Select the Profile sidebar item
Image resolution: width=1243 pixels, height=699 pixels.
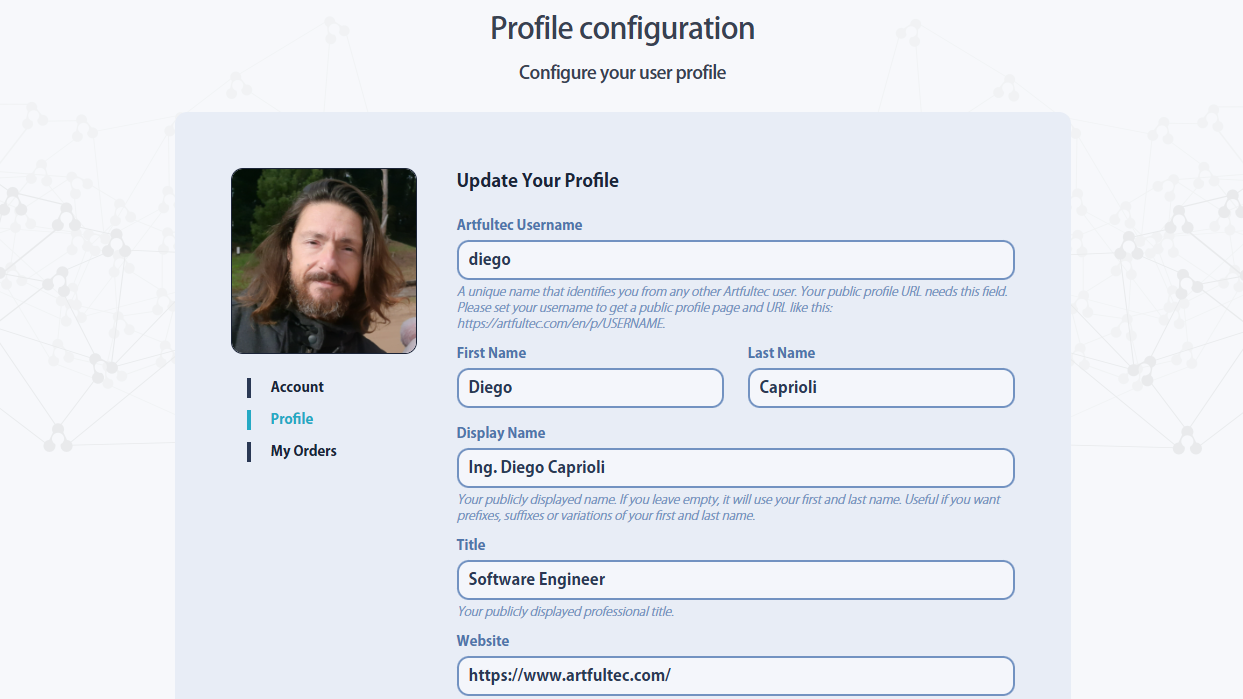point(292,419)
